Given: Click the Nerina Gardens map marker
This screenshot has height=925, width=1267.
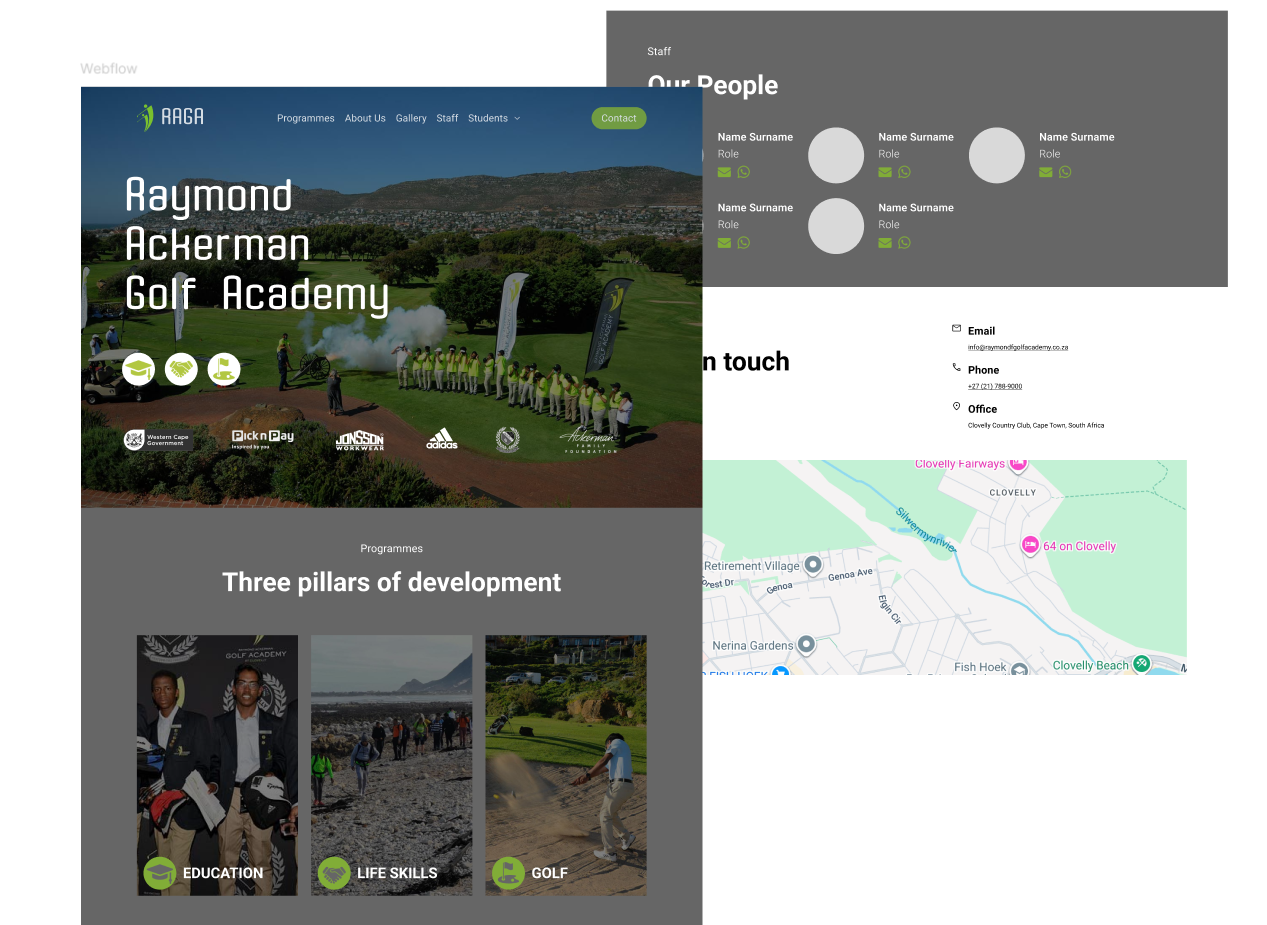Looking at the screenshot, I should [806, 645].
